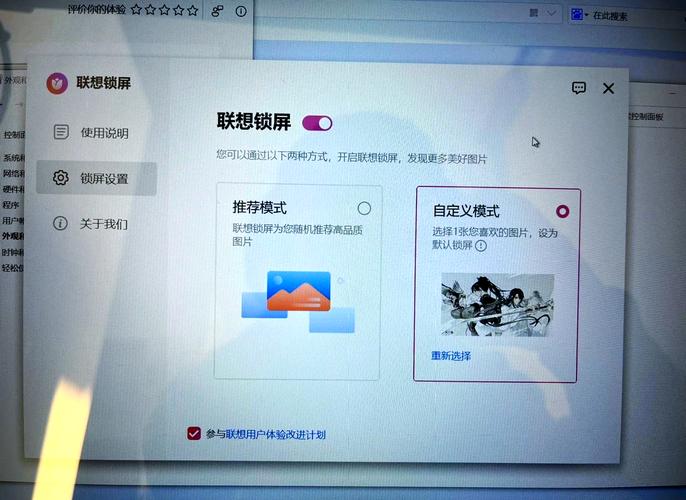Click the gear icon beside 锁屏设置

click(61, 178)
